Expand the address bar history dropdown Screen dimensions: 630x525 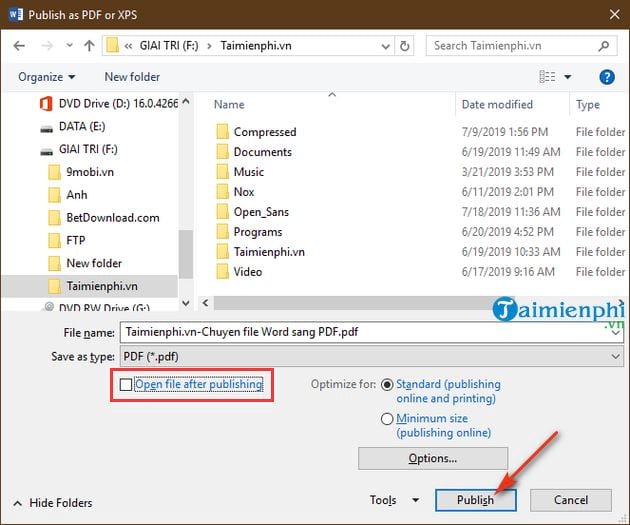click(385, 46)
